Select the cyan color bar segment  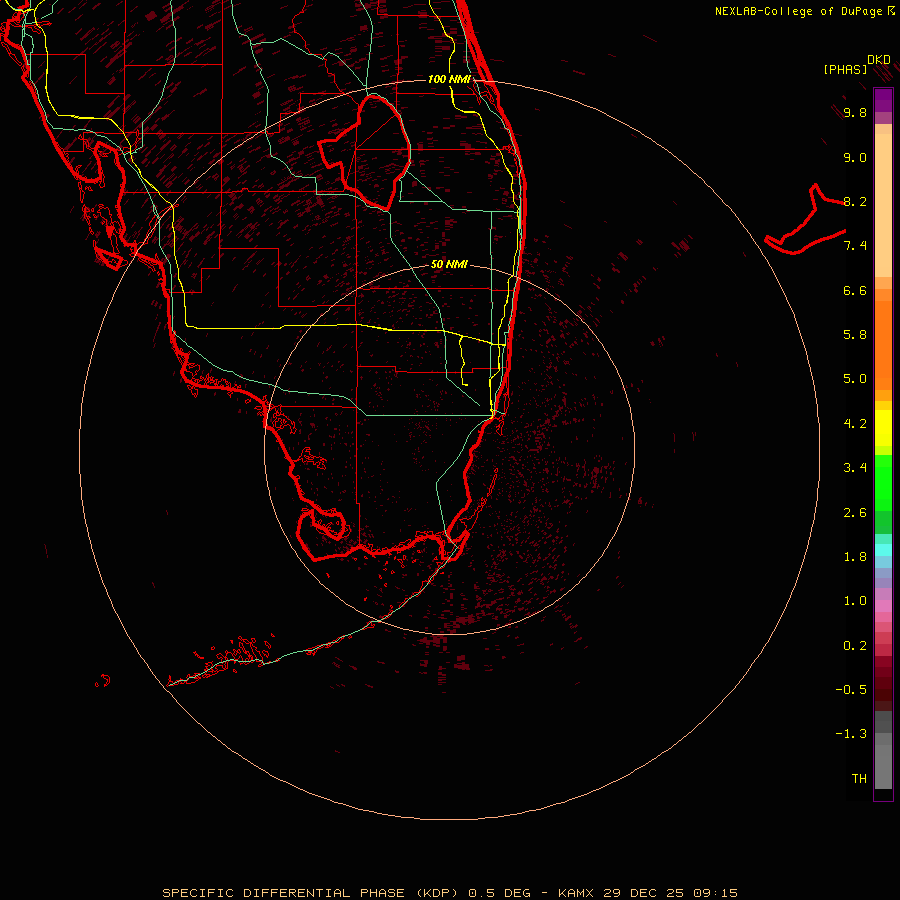pyautogui.click(x=883, y=550)
